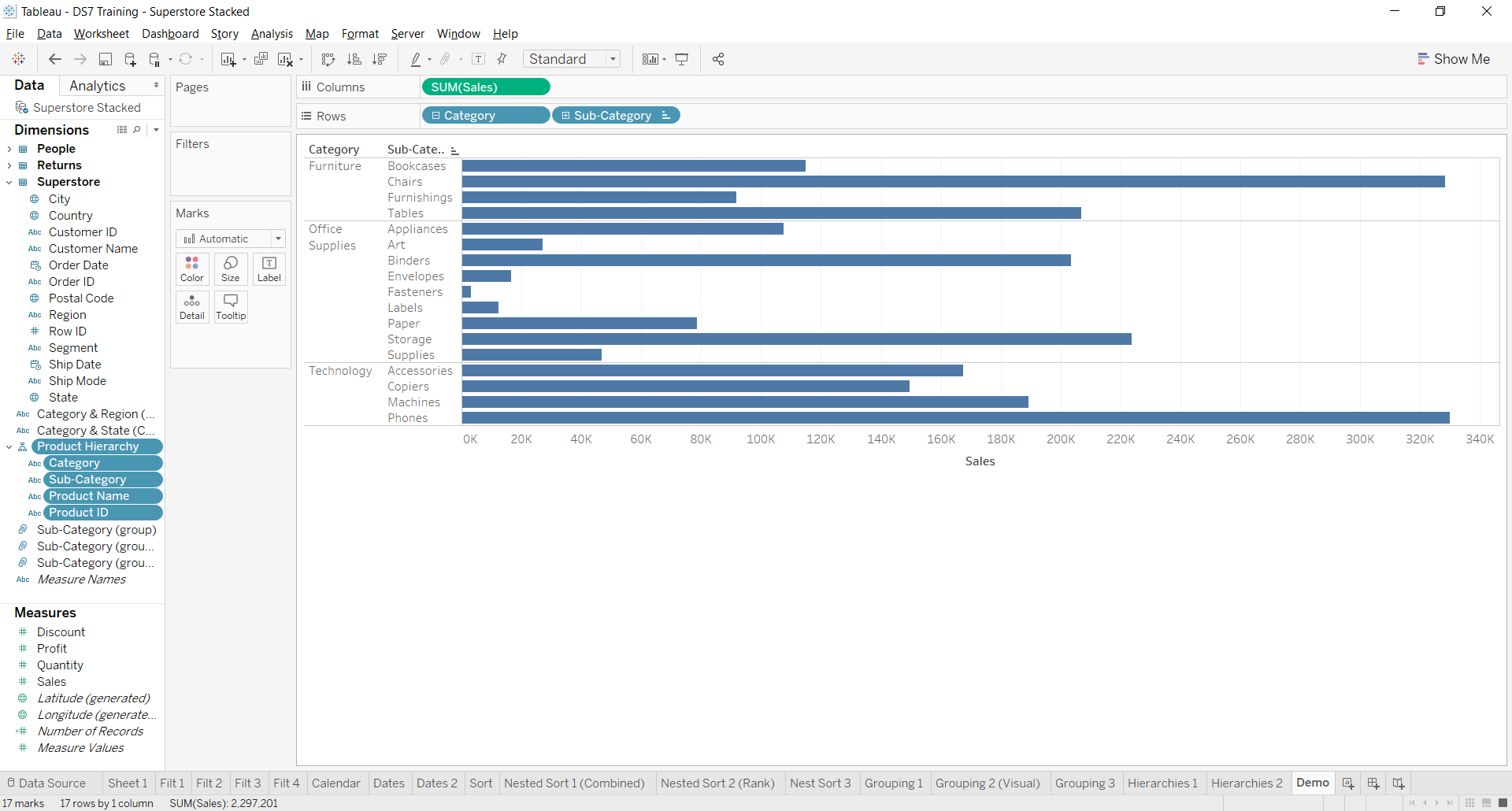Switch to the filmstrip view in the status bar
This screenshot has width=1512, height=811.
(1486, 803)
